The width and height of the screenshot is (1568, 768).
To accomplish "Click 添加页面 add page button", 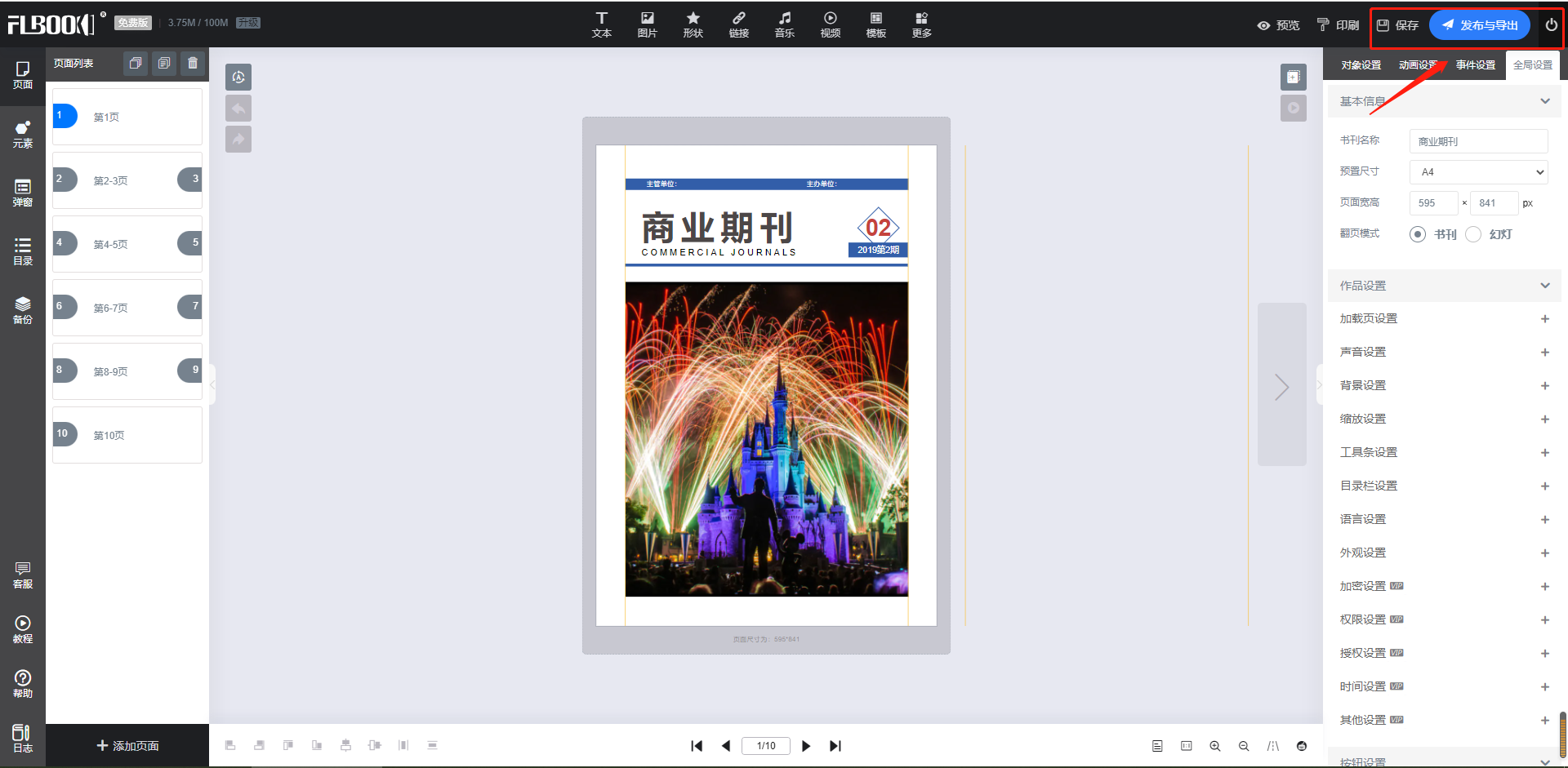I will 127,746.
